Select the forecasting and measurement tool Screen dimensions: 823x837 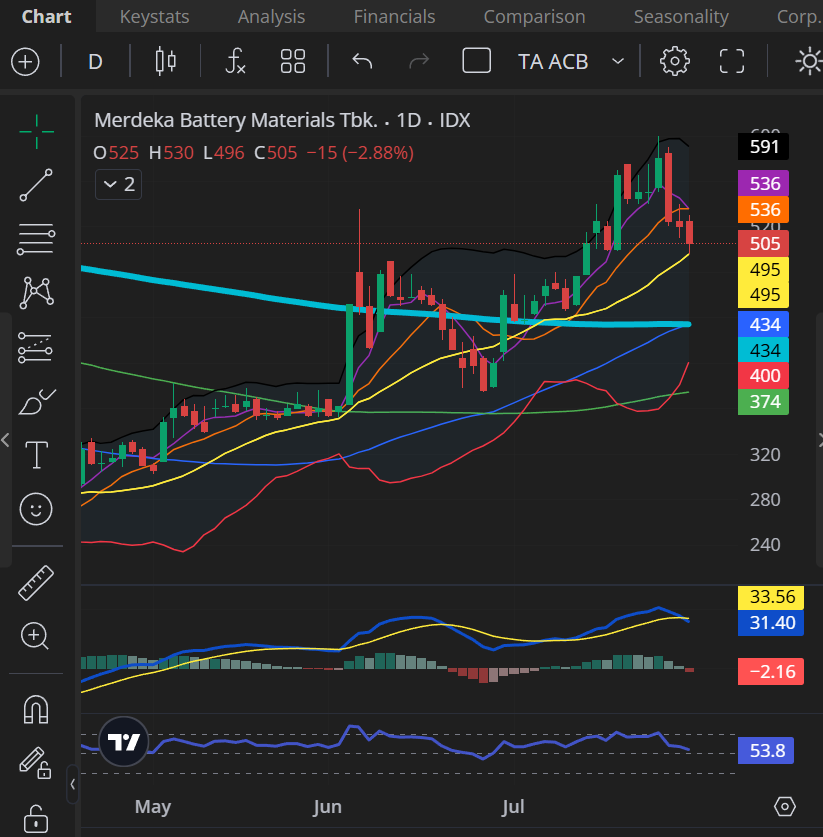[36, 348]
